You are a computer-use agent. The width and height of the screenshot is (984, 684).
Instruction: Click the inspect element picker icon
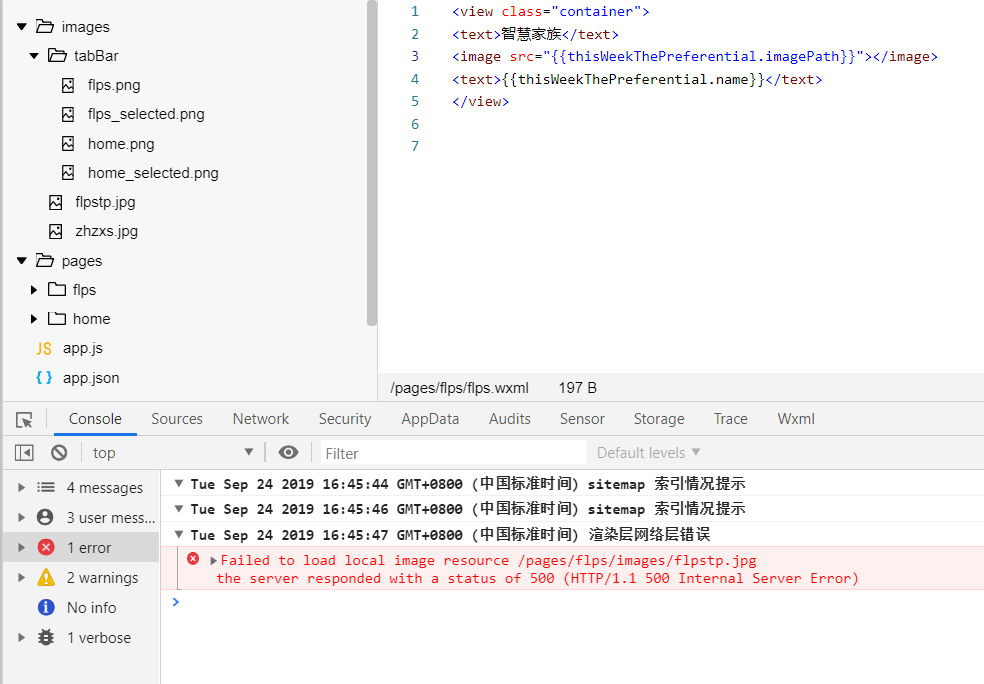[x=24, y=420]
